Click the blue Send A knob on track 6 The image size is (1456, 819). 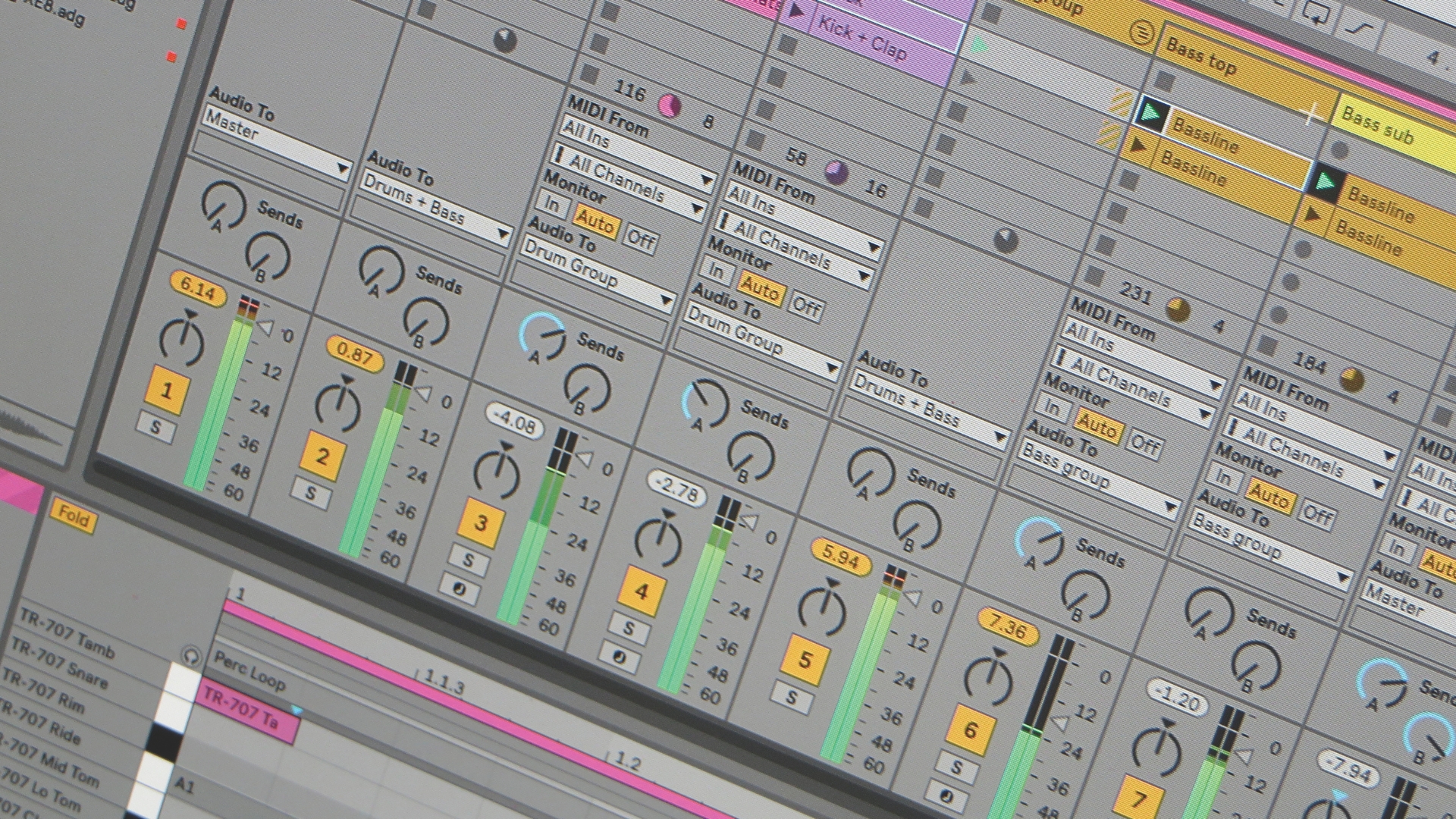coord(1039,540)
